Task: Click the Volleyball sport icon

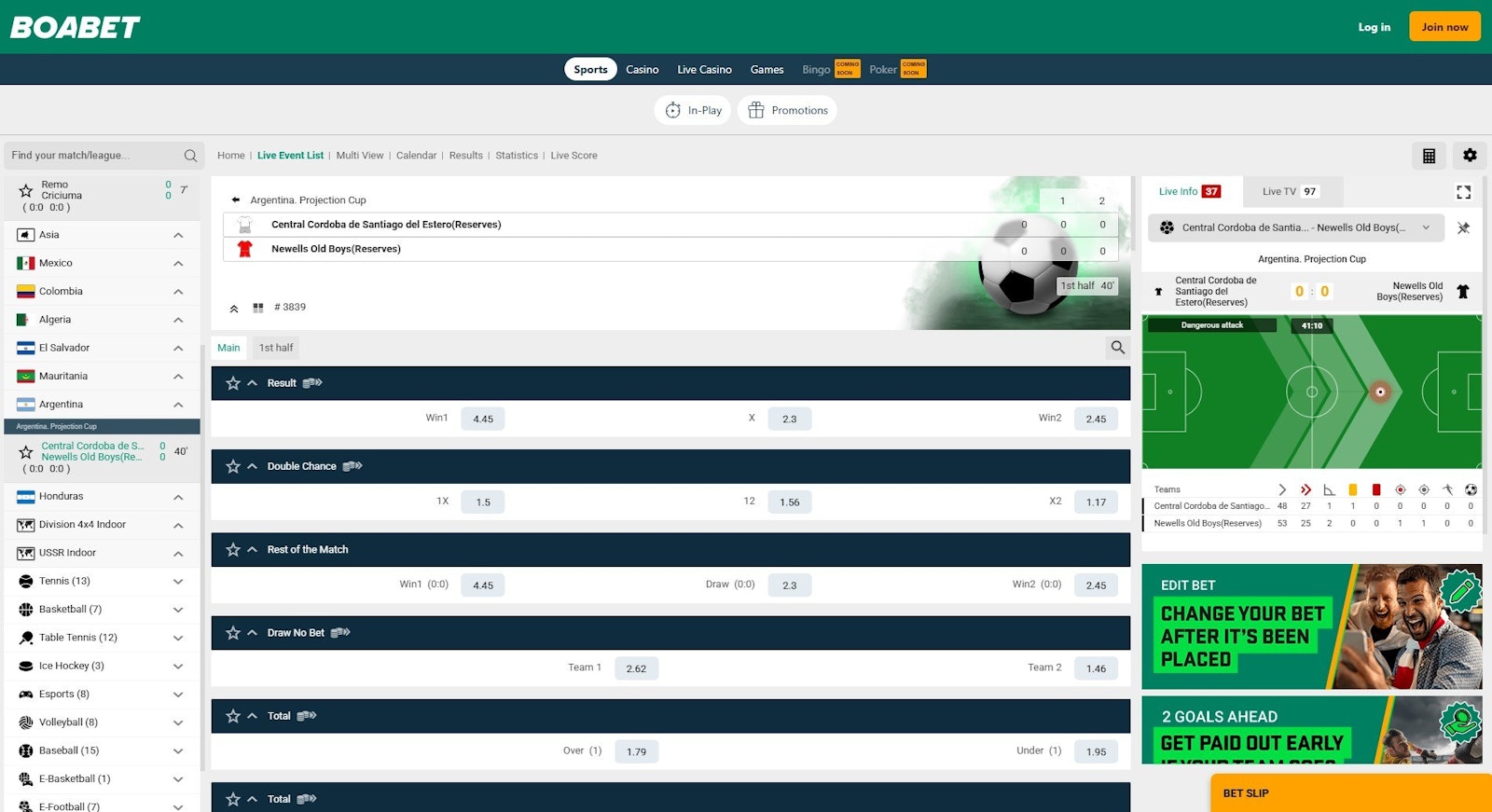Action: pos(26,723)
